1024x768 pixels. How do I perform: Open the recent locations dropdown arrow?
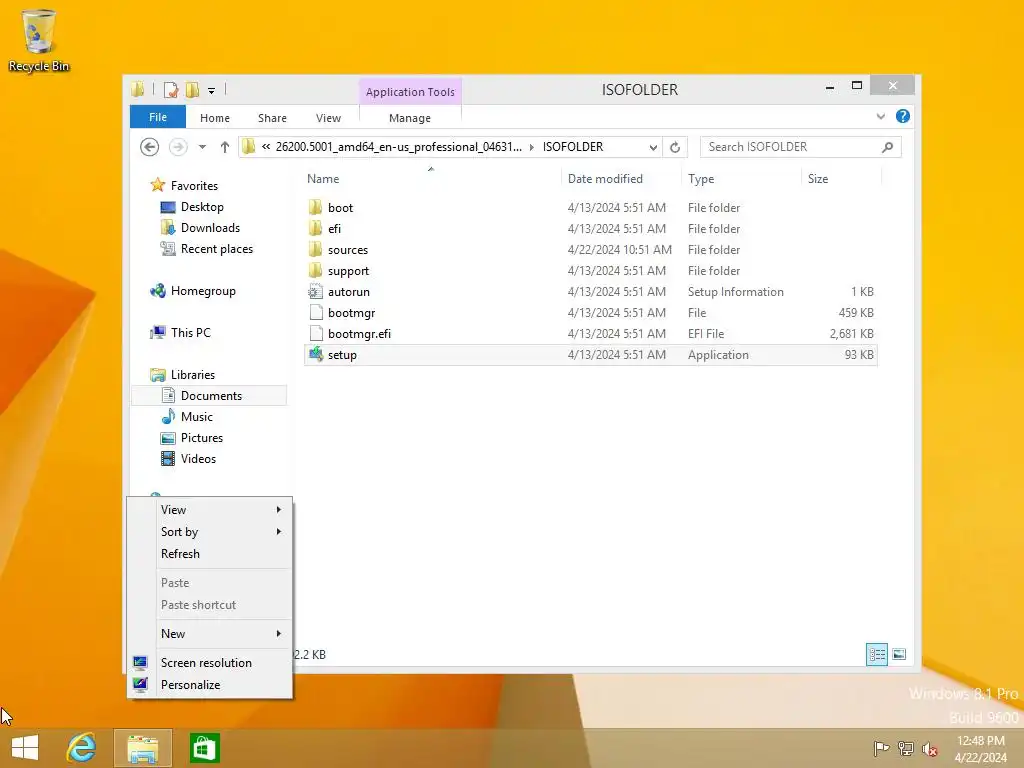tap(202, 147)
